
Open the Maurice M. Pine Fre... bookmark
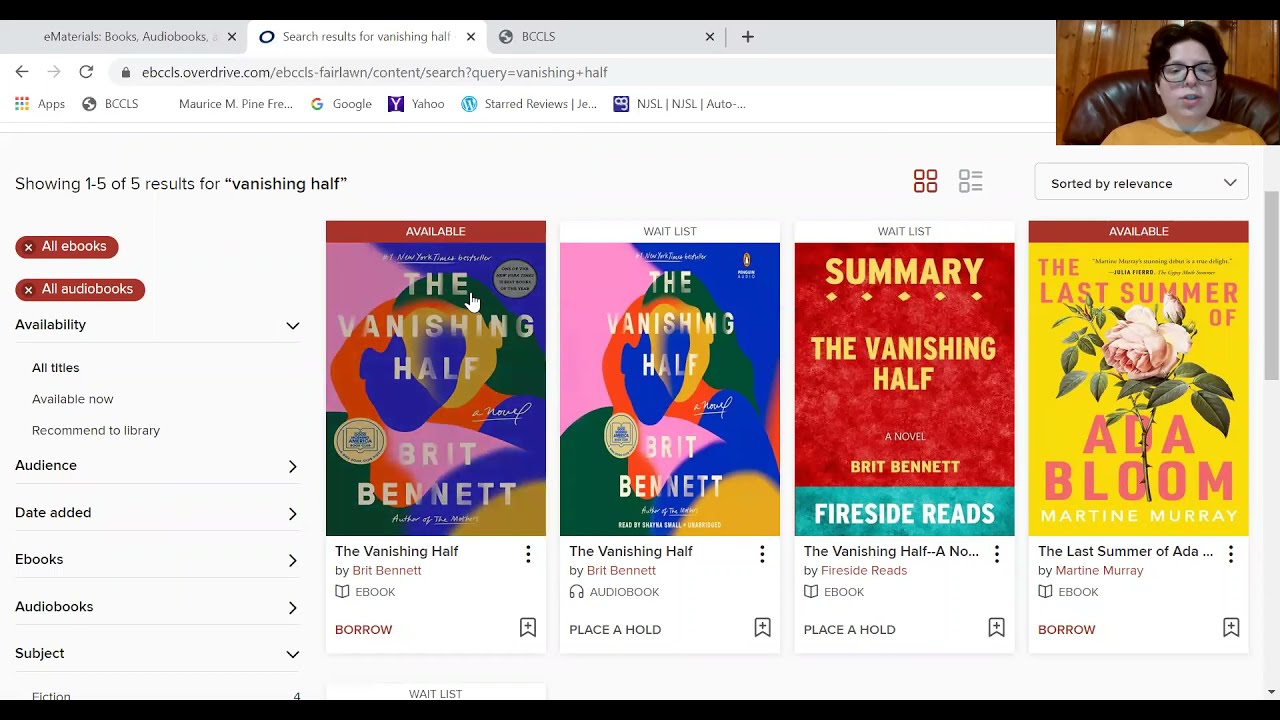[x=236, y=104]
